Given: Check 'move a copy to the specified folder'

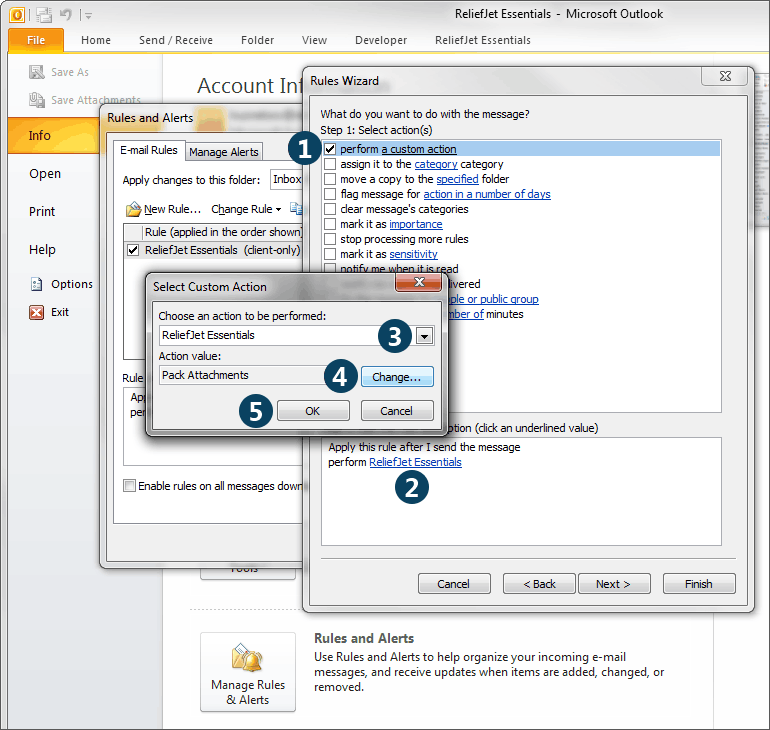Looking at the screenshot, I should click(x=330, y=179).
